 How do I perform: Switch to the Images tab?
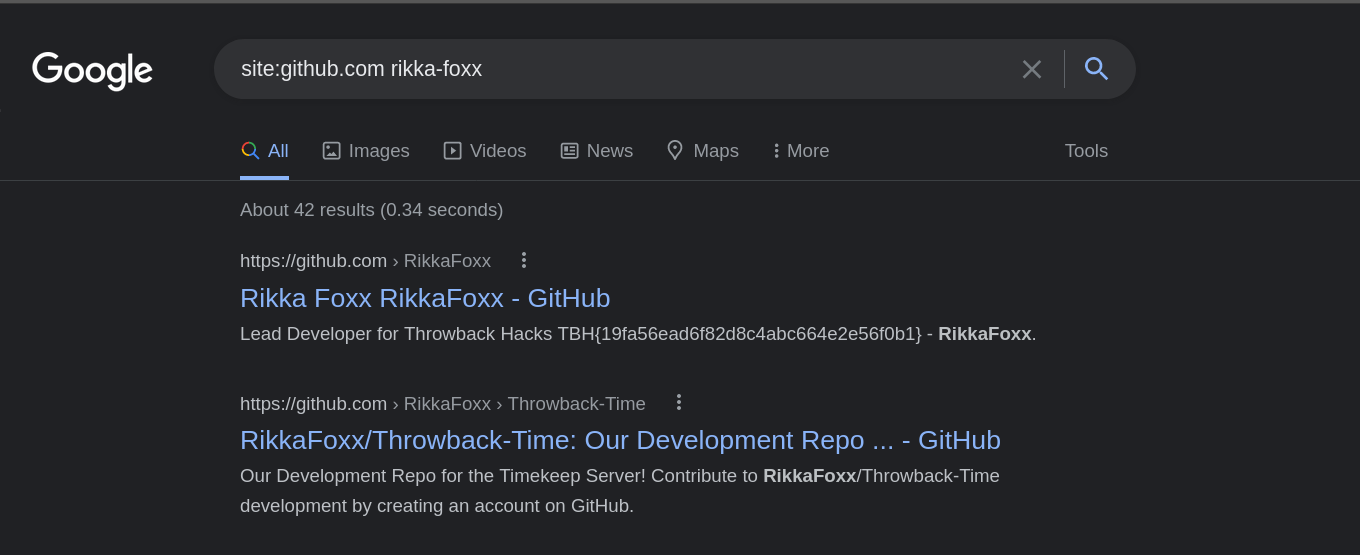point(366,151)
